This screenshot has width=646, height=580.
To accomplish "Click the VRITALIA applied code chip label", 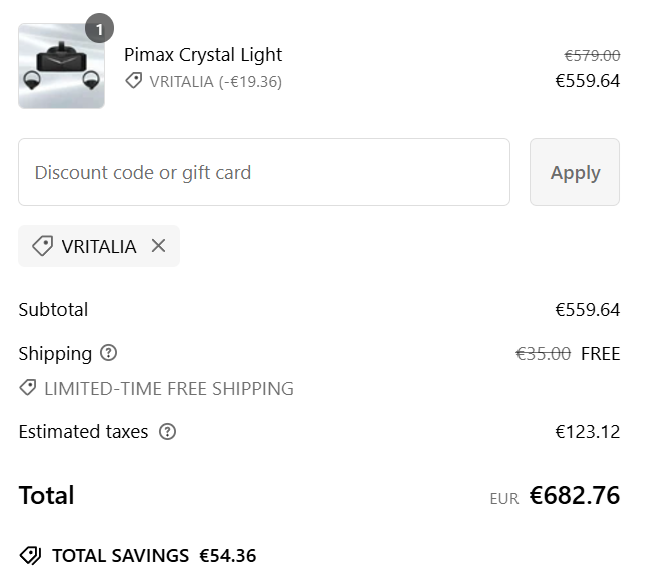I will (x=99, y=247).
